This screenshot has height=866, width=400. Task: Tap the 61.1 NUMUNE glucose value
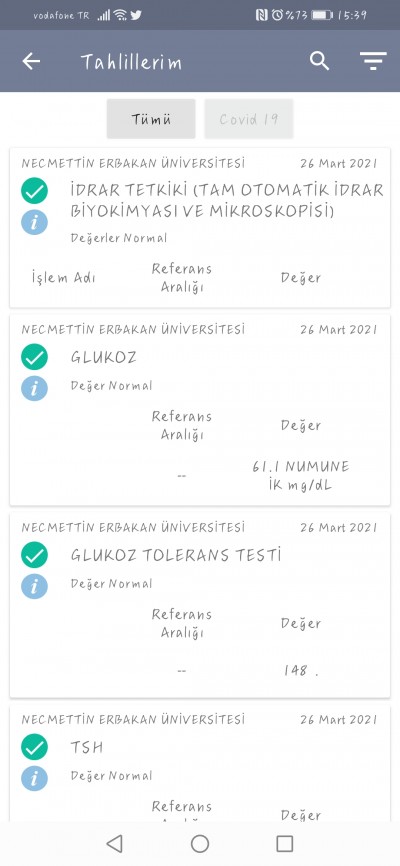coord(301,476)
